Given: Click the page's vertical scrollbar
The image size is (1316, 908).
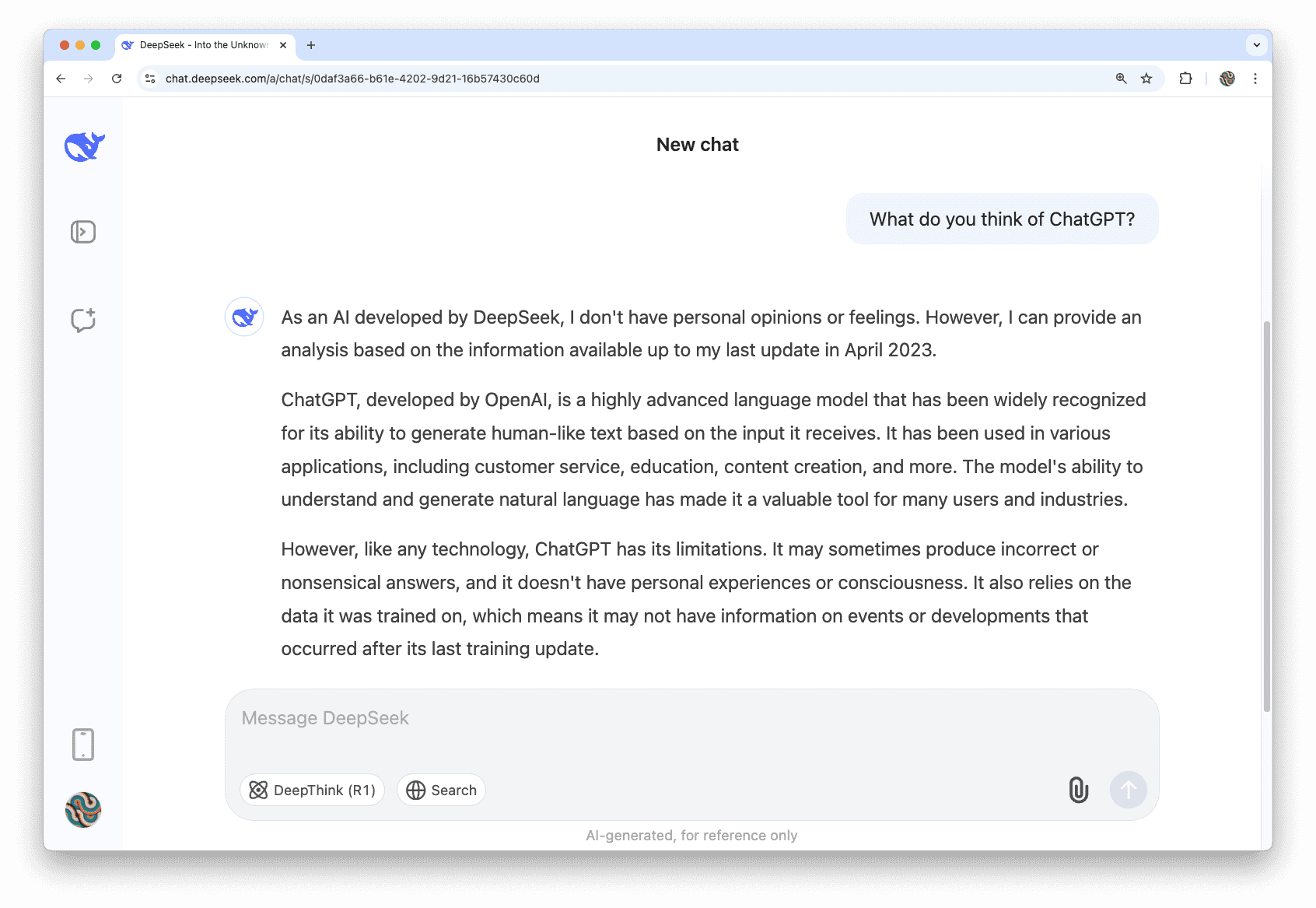Looking at the screenshot, I should click(1266, 516).
